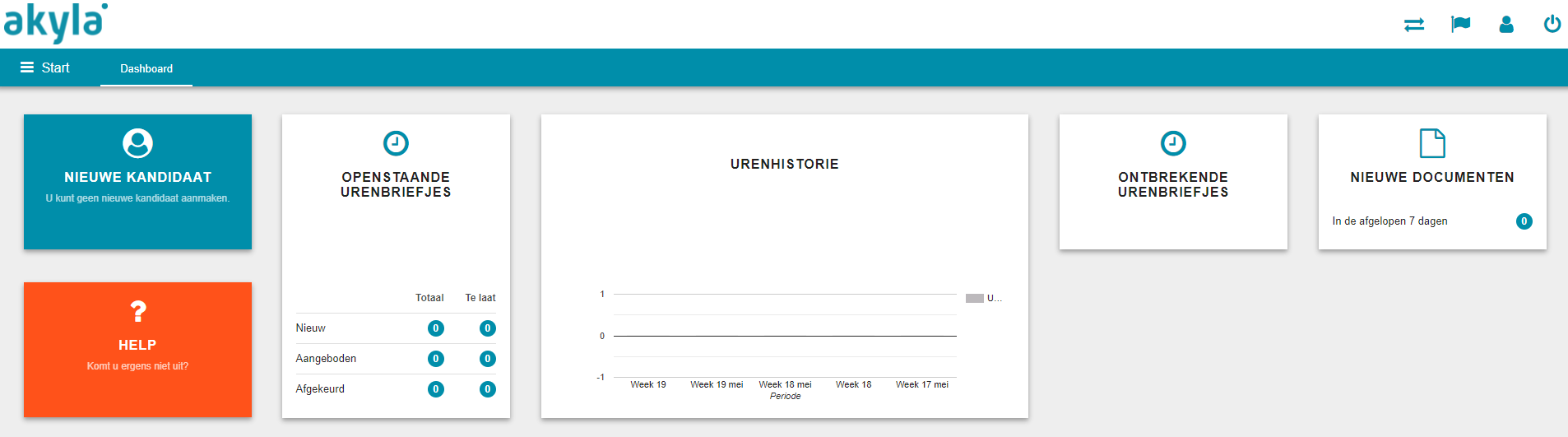Click the Help question mark icon
Screen dimensions: 1568x437
pyautogui.click(x=137, y=311)
